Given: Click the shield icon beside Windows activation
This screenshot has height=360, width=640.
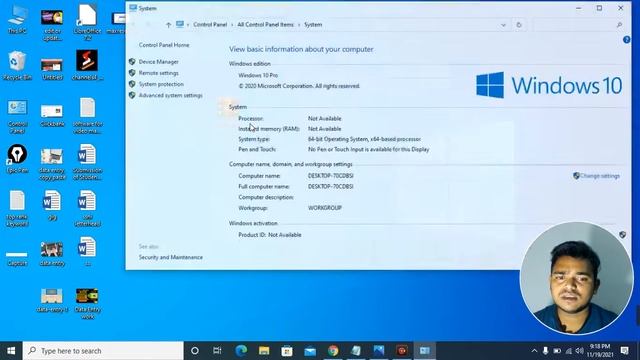Looking at the screenshot, I should pyautogui.click(x=622, y=235).
